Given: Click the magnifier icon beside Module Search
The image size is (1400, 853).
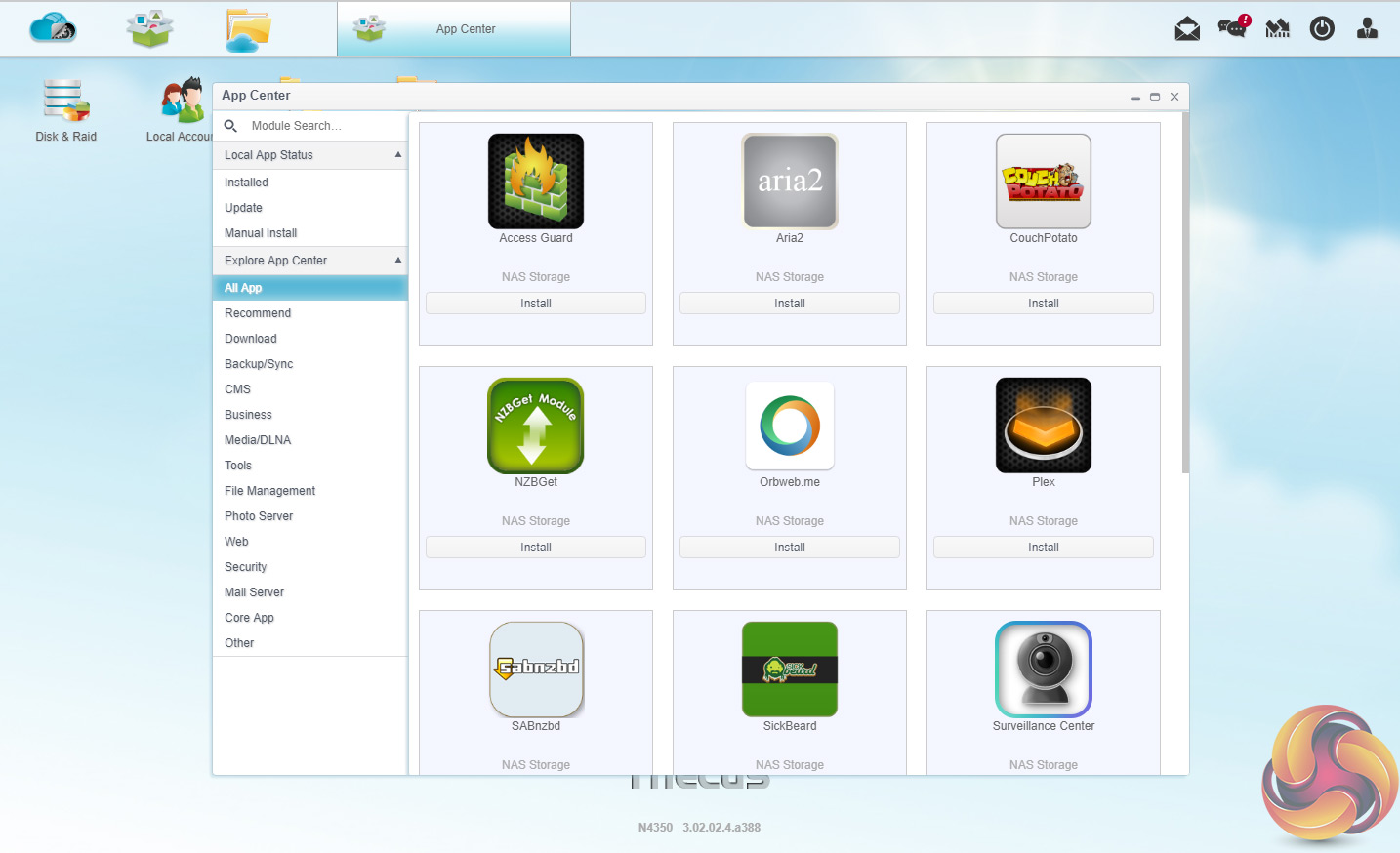Looking at the screenshot, I should pos(231,126).
